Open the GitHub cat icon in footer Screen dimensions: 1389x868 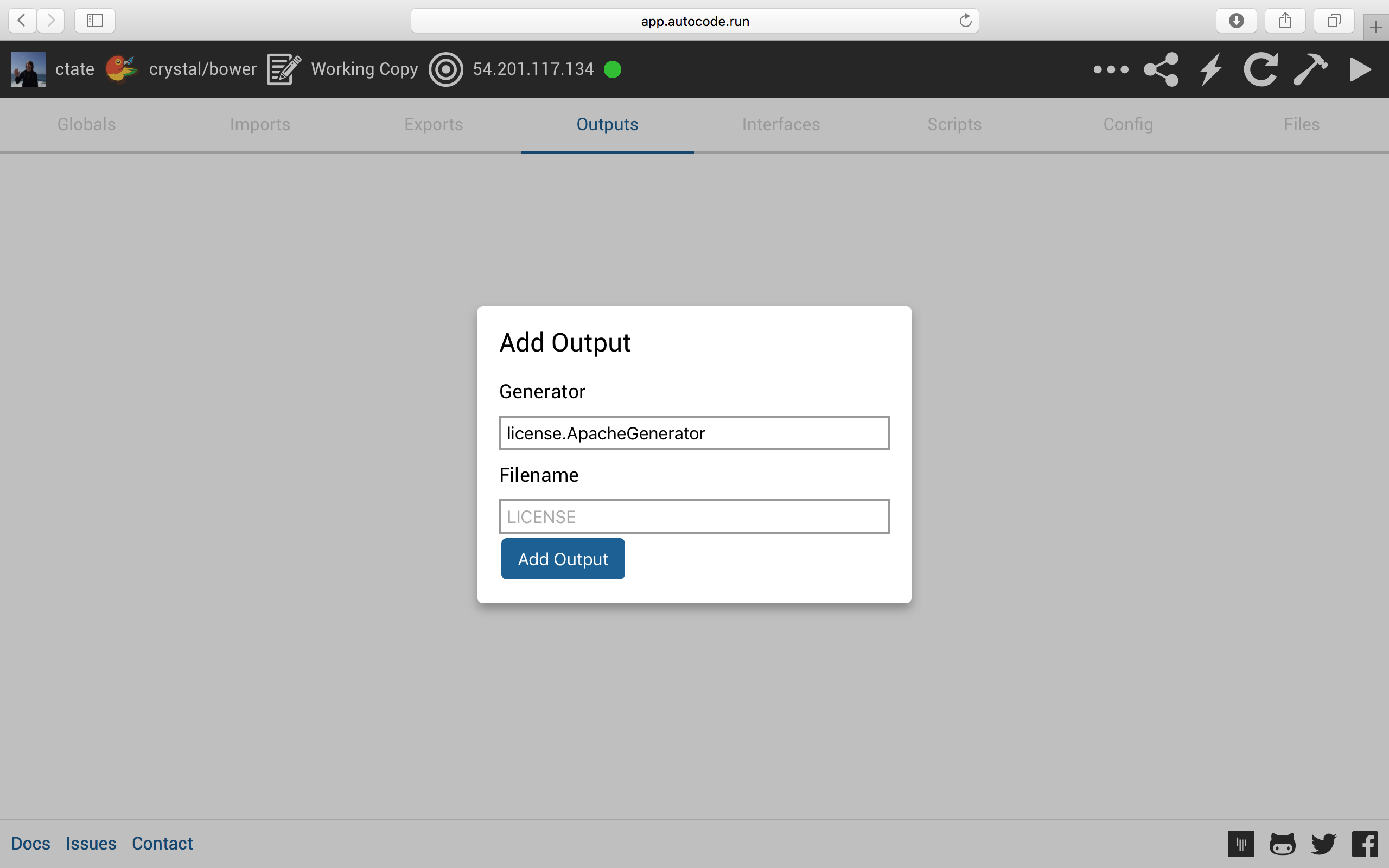tap(1282, 844)
